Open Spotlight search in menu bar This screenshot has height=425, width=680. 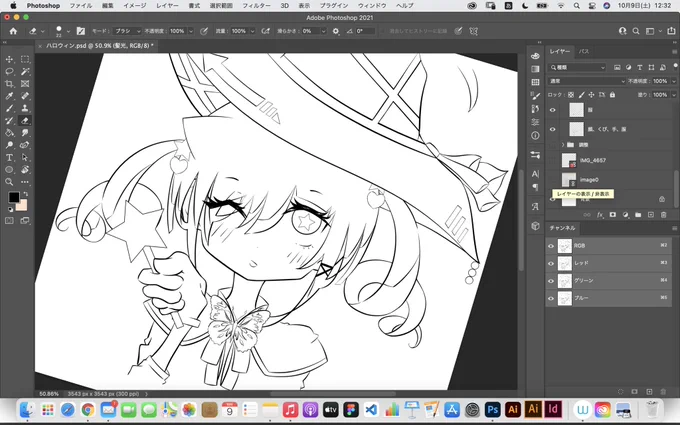pyautogui.click(x=576, y=6)
